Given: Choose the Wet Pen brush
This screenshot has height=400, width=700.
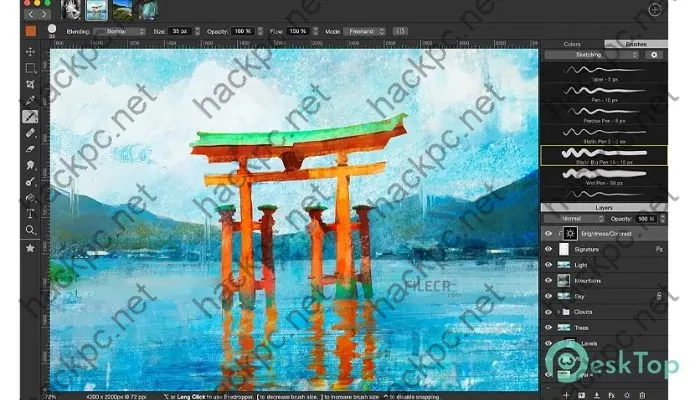Looking at the screenshot, I should click(x=604, y=176).
